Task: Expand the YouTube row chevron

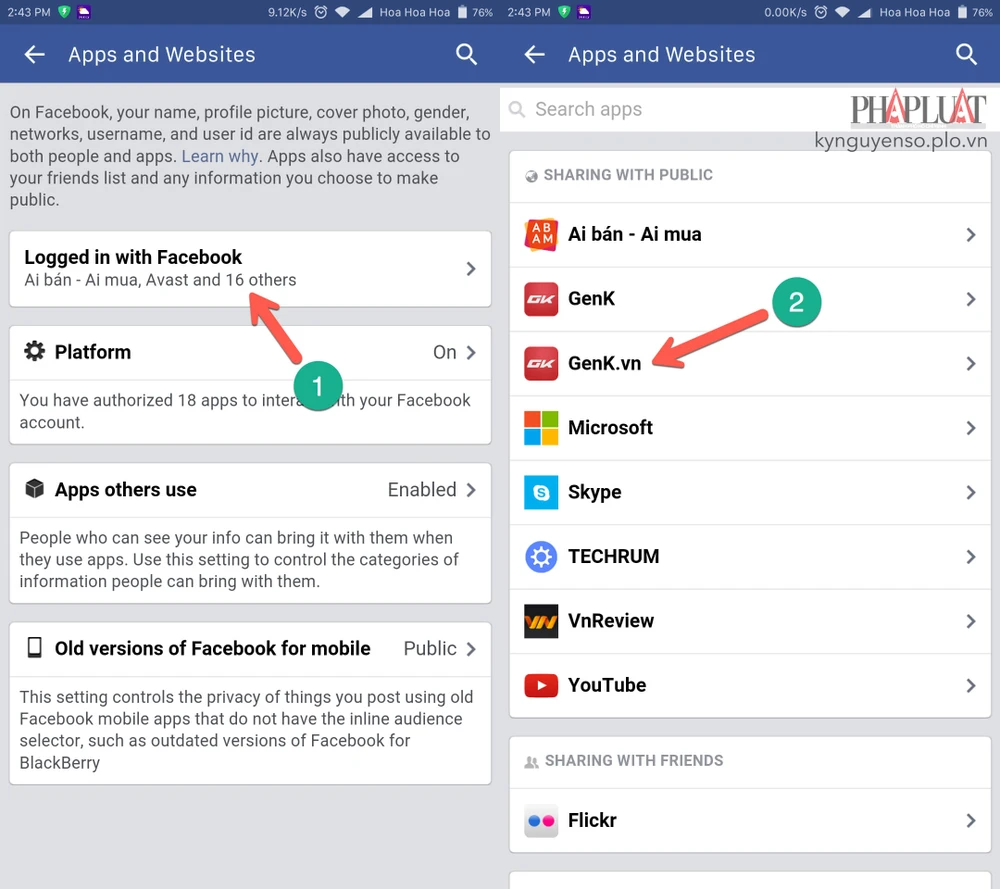Action: pos(970,685)
